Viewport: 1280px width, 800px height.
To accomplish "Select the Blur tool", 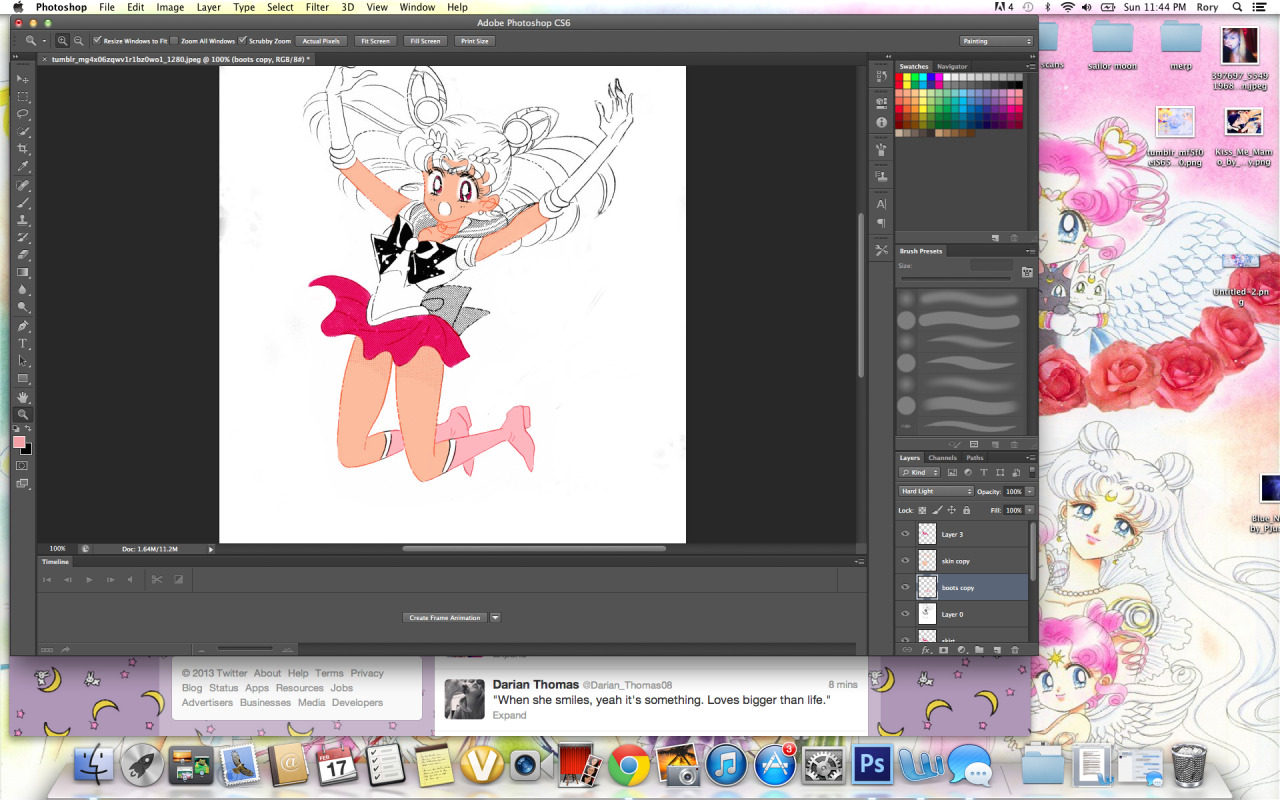I will point(23,290).
